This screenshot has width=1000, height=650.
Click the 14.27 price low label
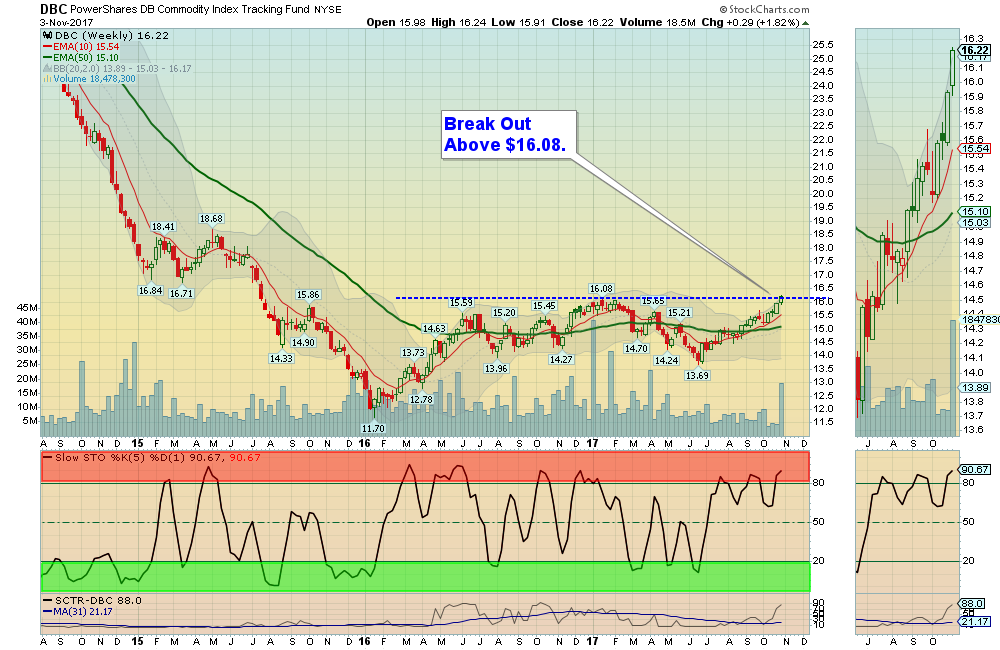[561, 360]
